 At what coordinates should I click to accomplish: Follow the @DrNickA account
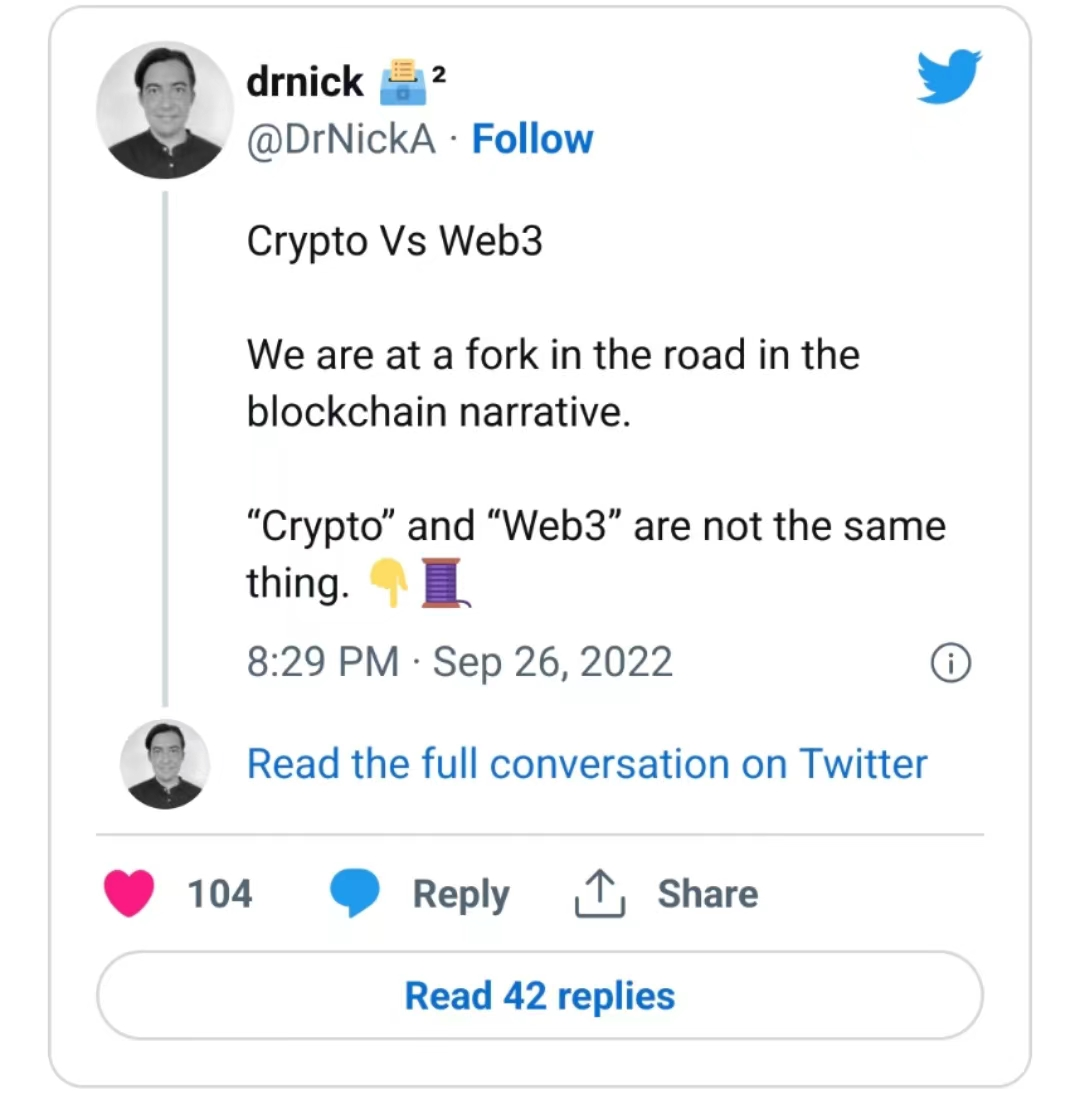coord(532,139)
